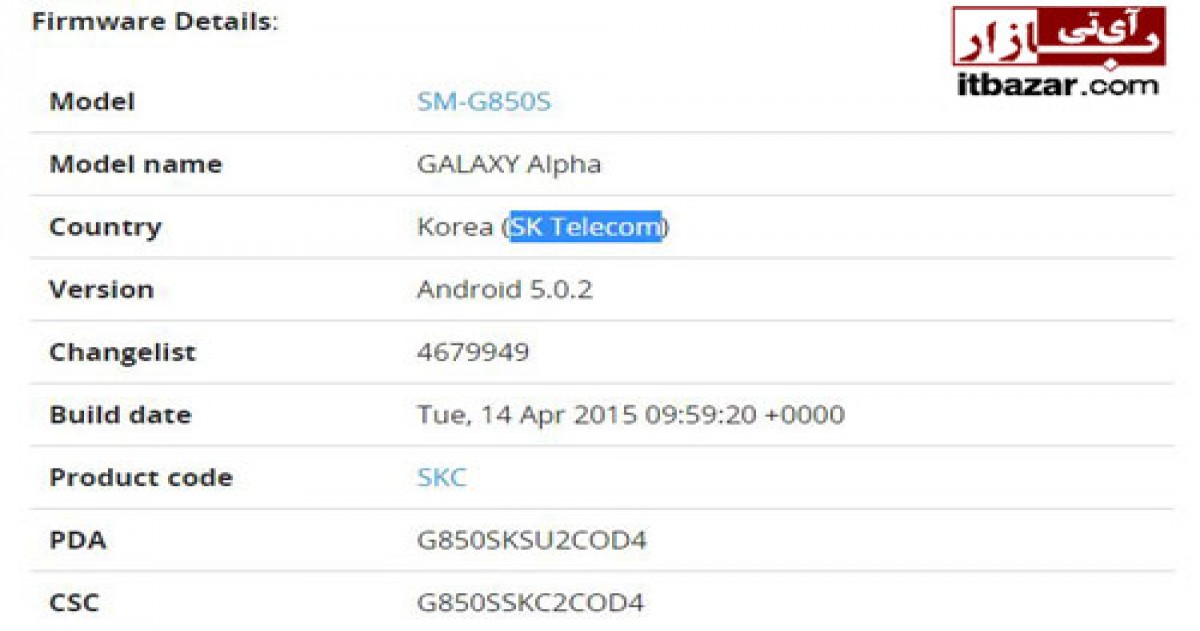Screen dimensions: 1200x631
Task: Click the itbazar.com text under the logo
Action: 1058,85
